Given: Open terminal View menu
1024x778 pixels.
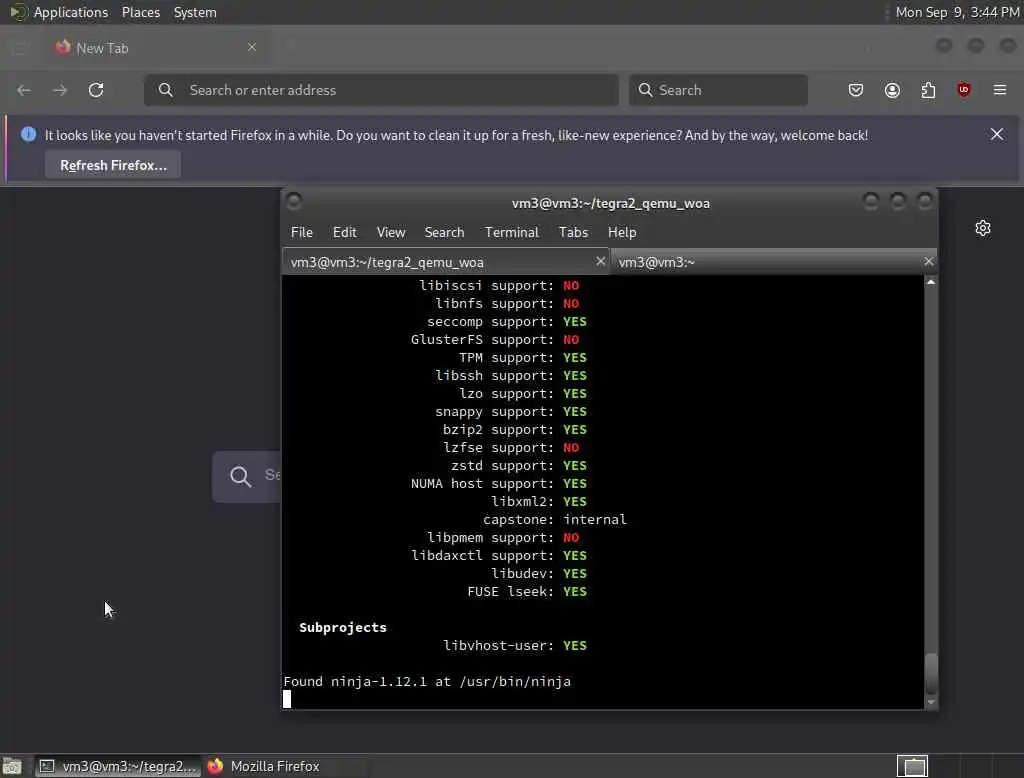Looking at the screenshot, I should pyautogui.click(x=391, y=233).
